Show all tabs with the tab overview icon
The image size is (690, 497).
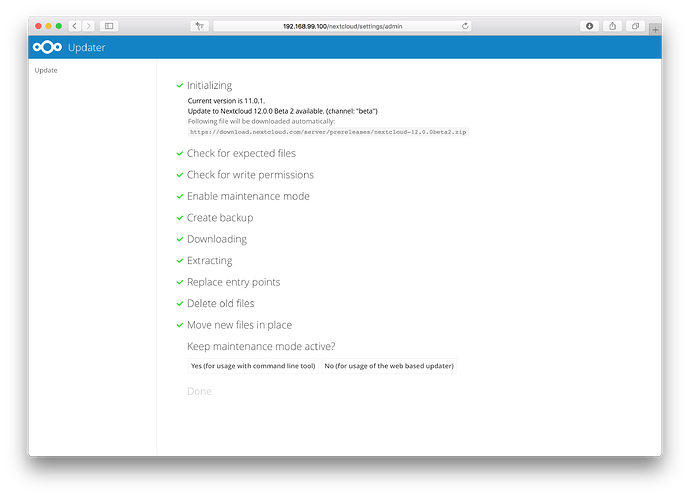pos(635,26)
